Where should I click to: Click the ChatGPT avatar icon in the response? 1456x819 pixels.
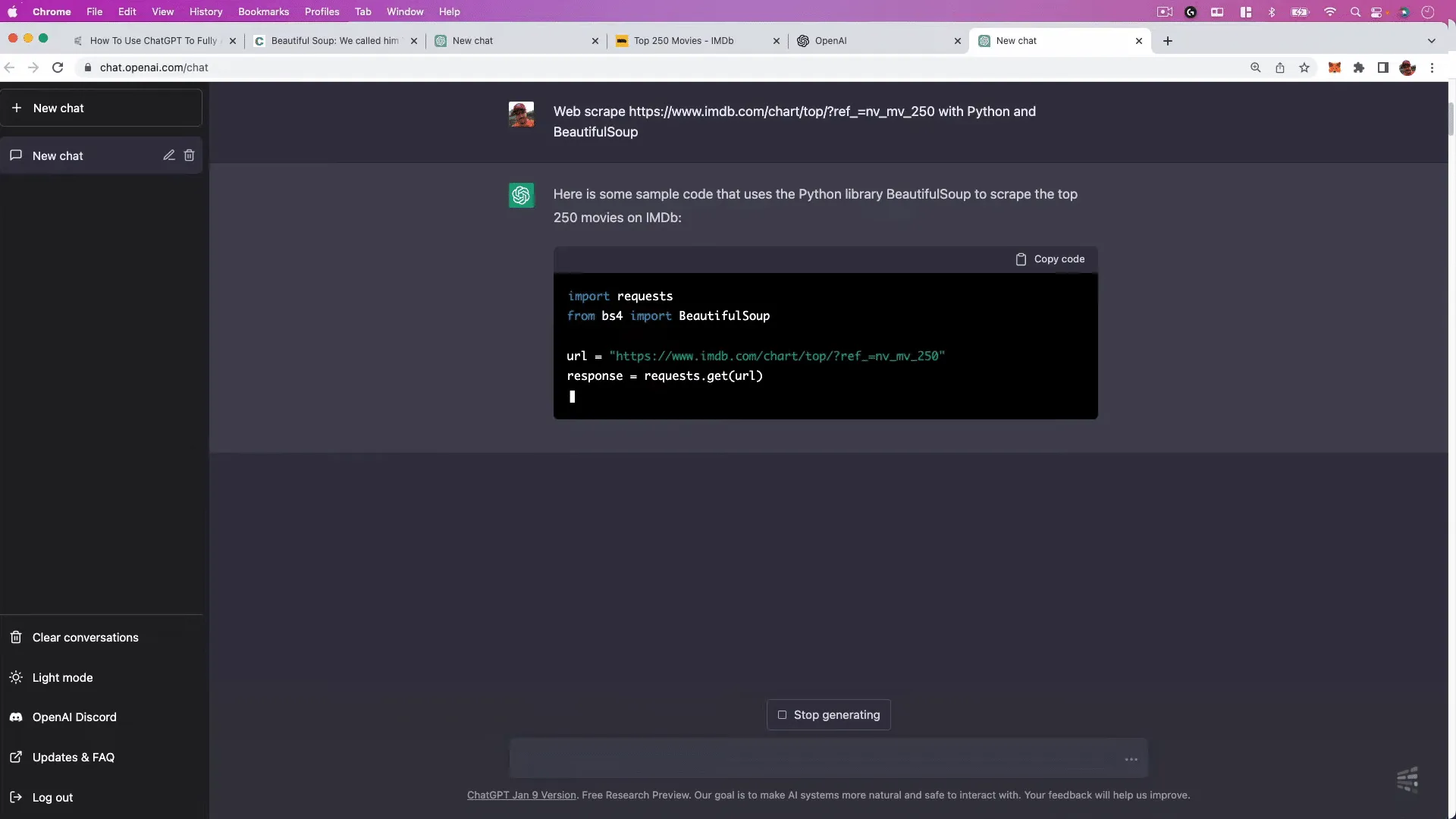tap(521, 196)
